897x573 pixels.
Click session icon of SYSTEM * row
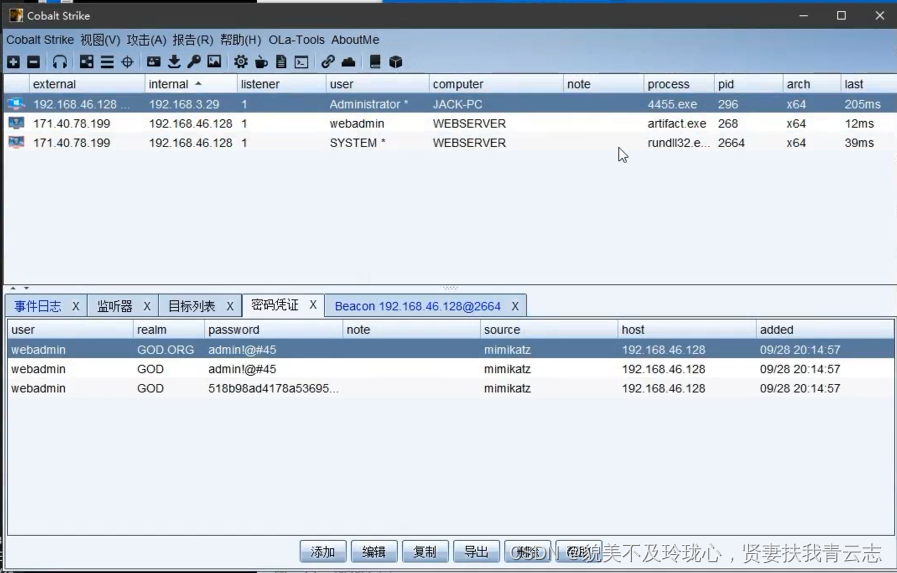pos(16,143)
